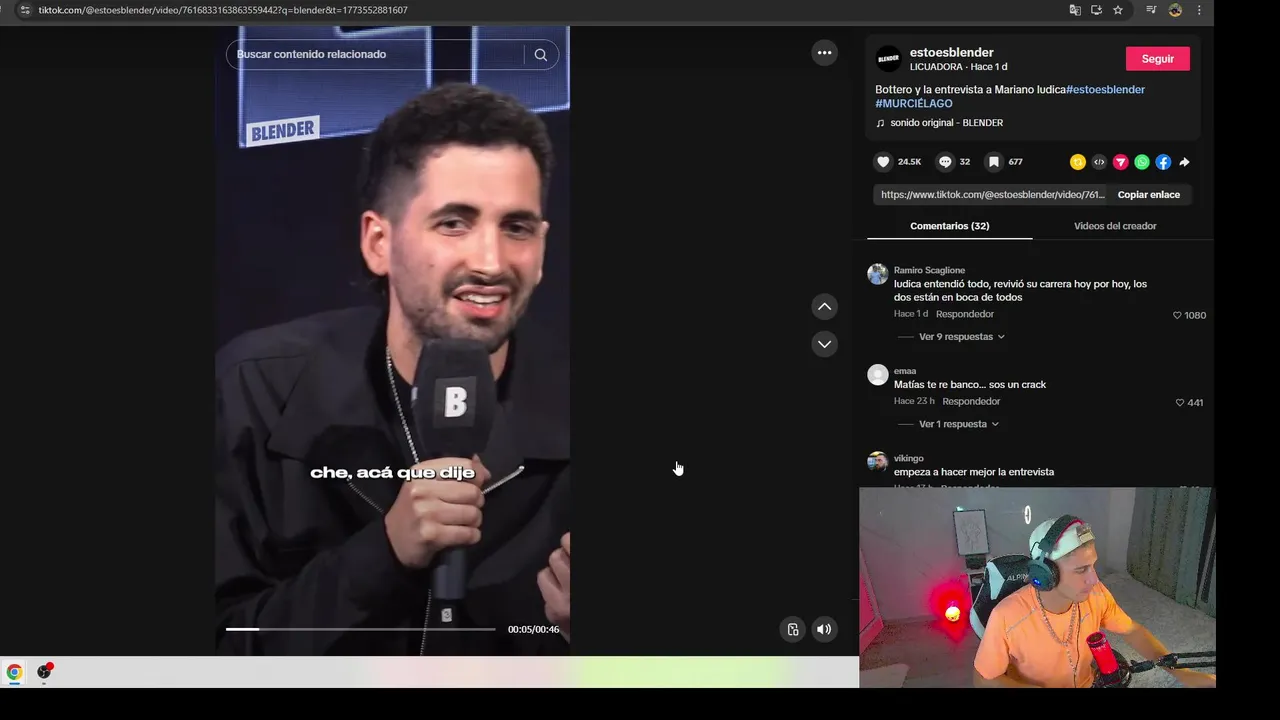This screenshot has height=720, width=1280.
Task: Click the search magnifier icon
Action: click(541, 55)
